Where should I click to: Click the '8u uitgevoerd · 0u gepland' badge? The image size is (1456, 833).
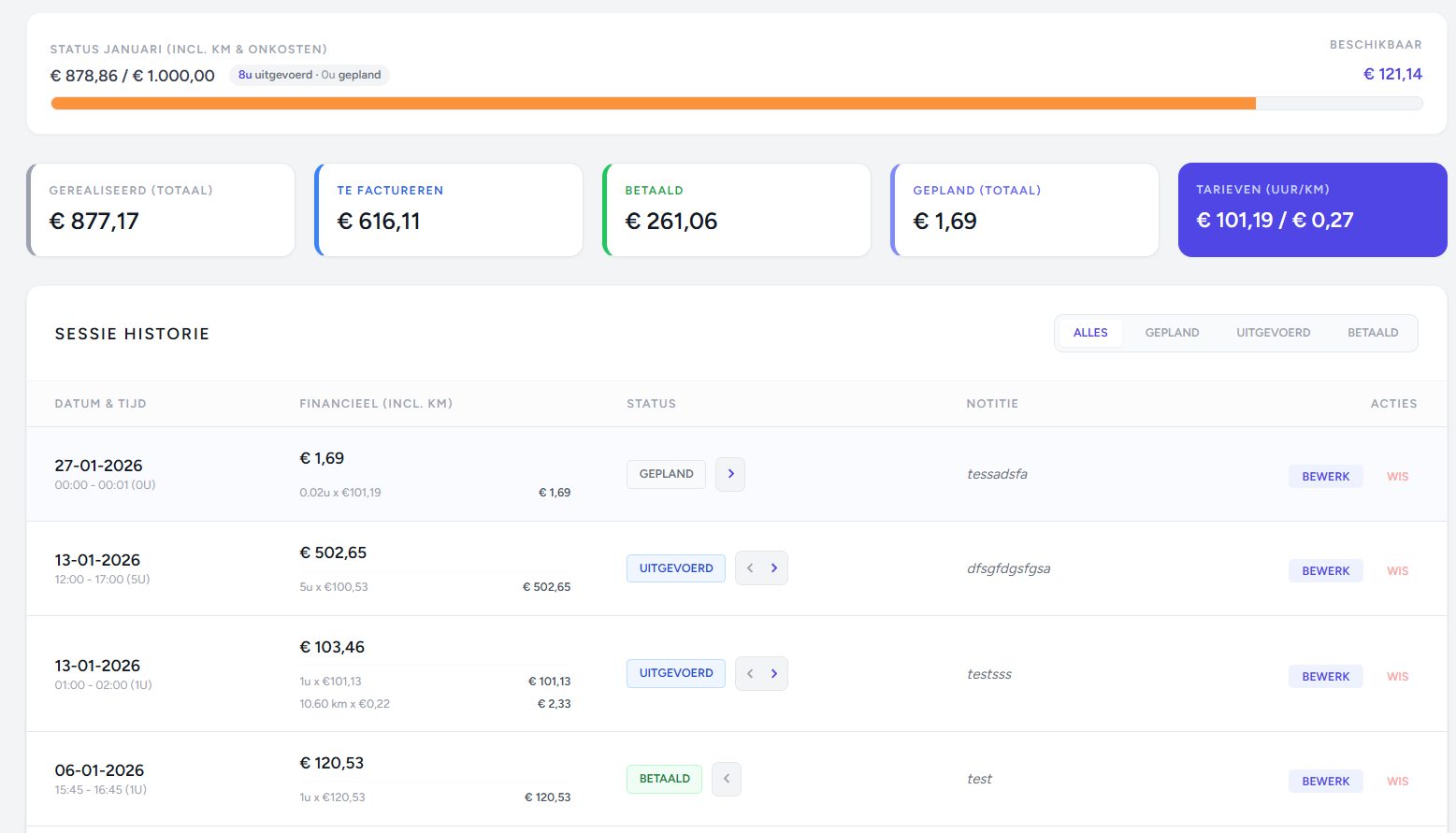[310, 75]
